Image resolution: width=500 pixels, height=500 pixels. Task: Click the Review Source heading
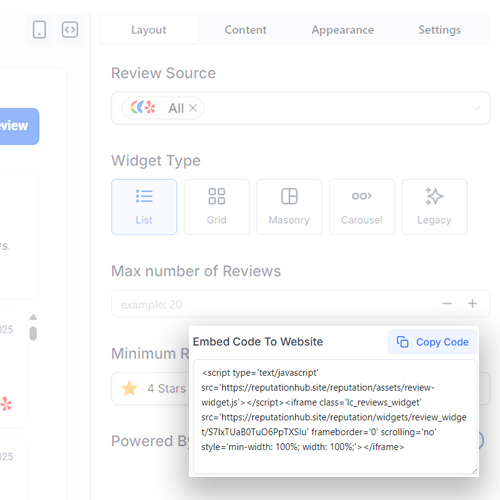click(x=163, y=73)
